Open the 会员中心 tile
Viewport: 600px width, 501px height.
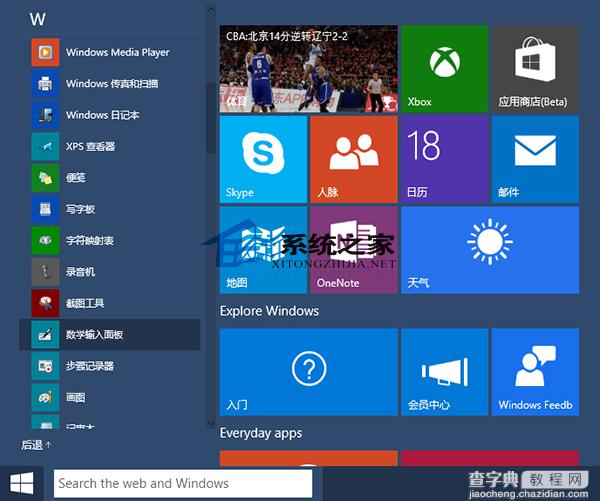(445, 372)
